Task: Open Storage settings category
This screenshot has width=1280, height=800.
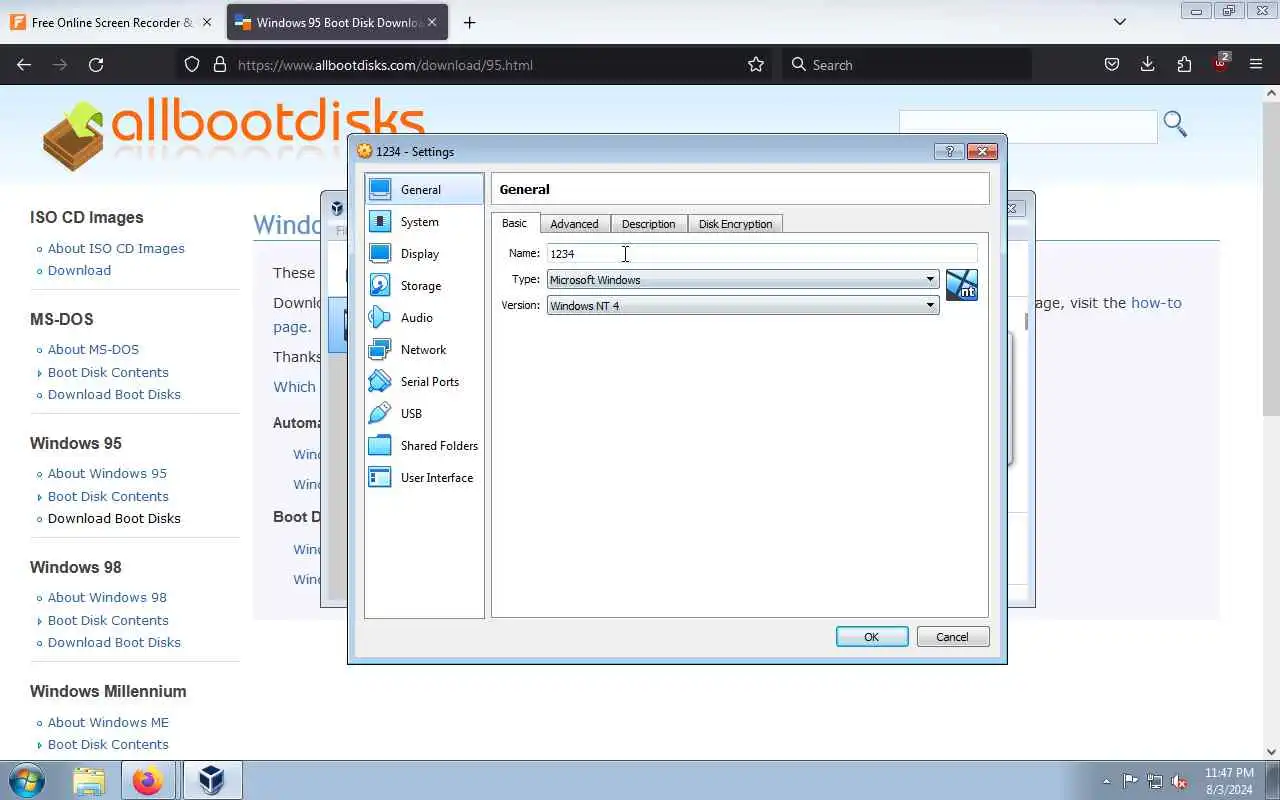Action: point(424,285)
